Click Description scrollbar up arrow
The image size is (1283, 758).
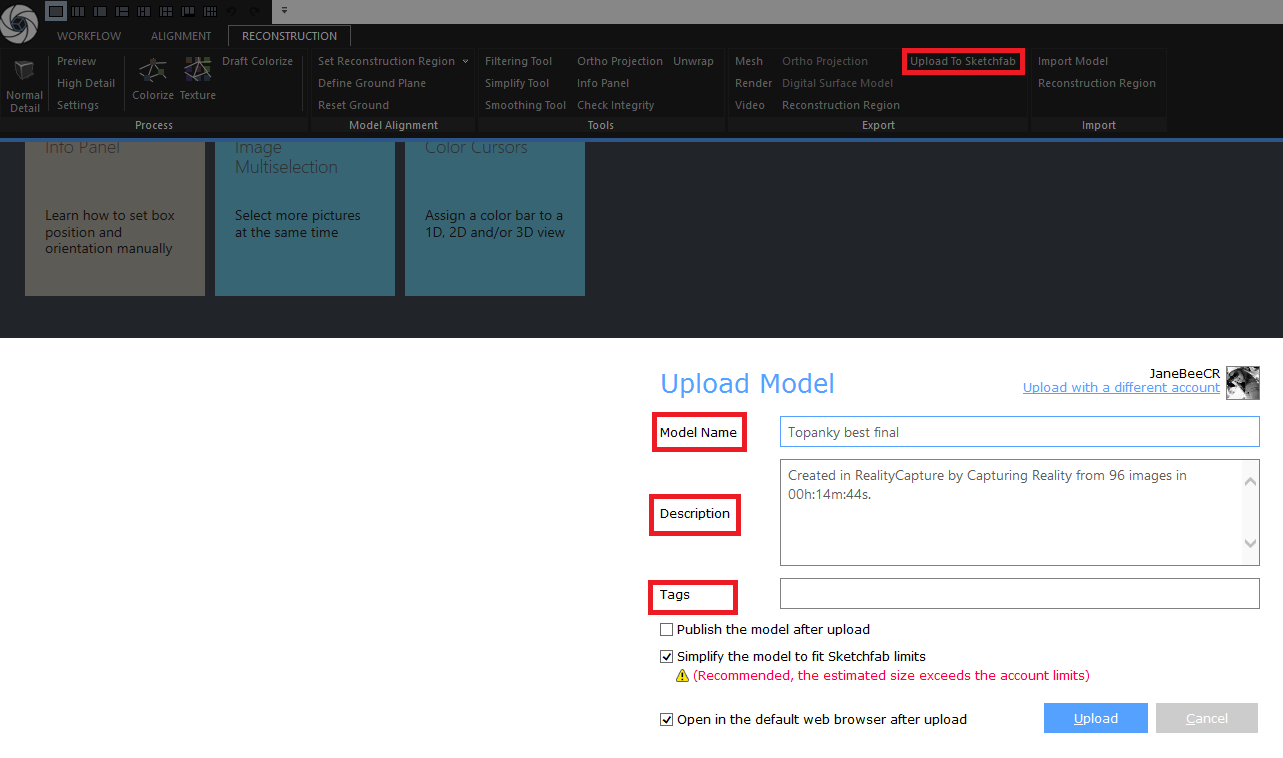[x=1251, y=481]
